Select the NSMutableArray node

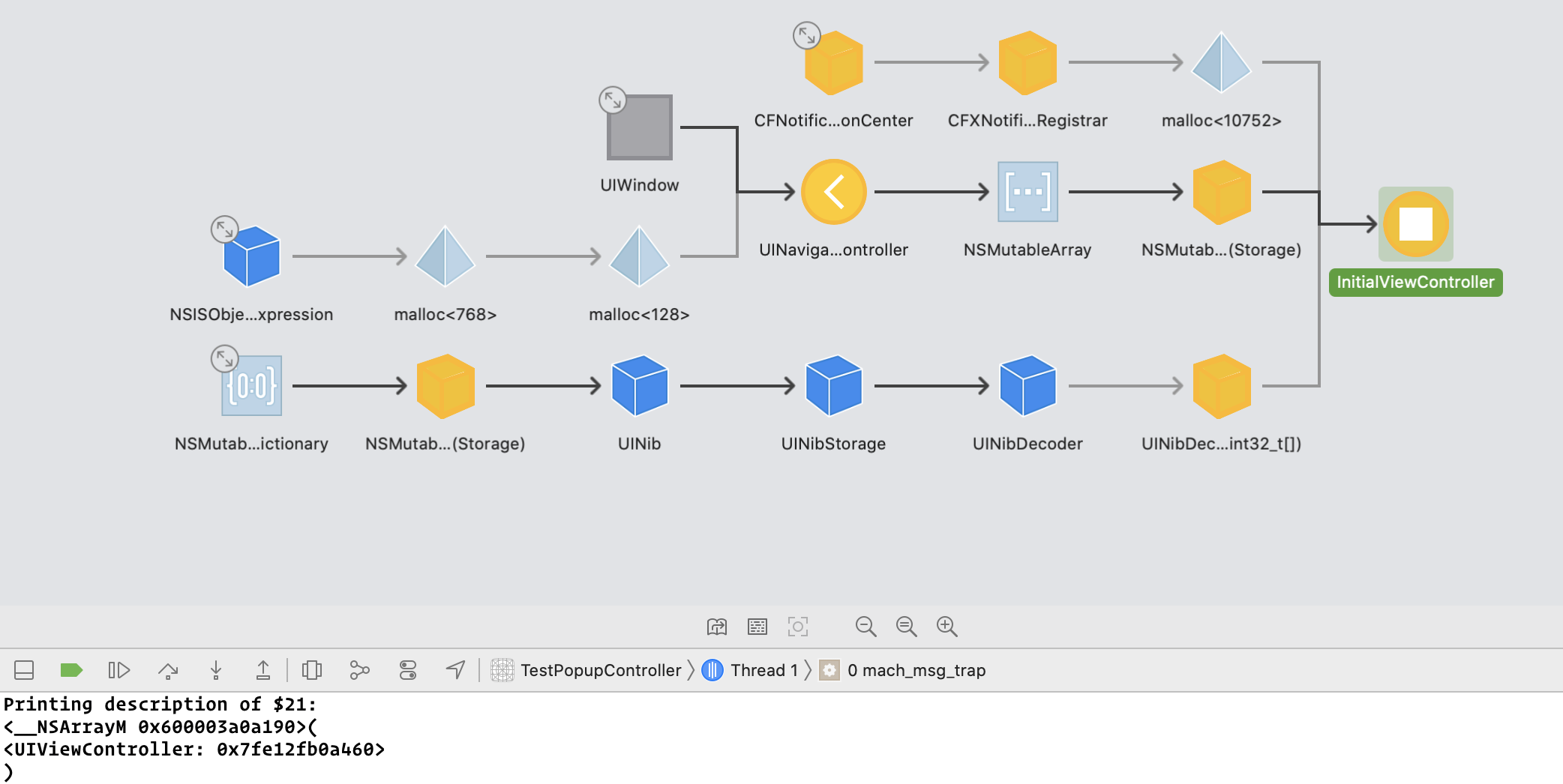[1027, 192]
